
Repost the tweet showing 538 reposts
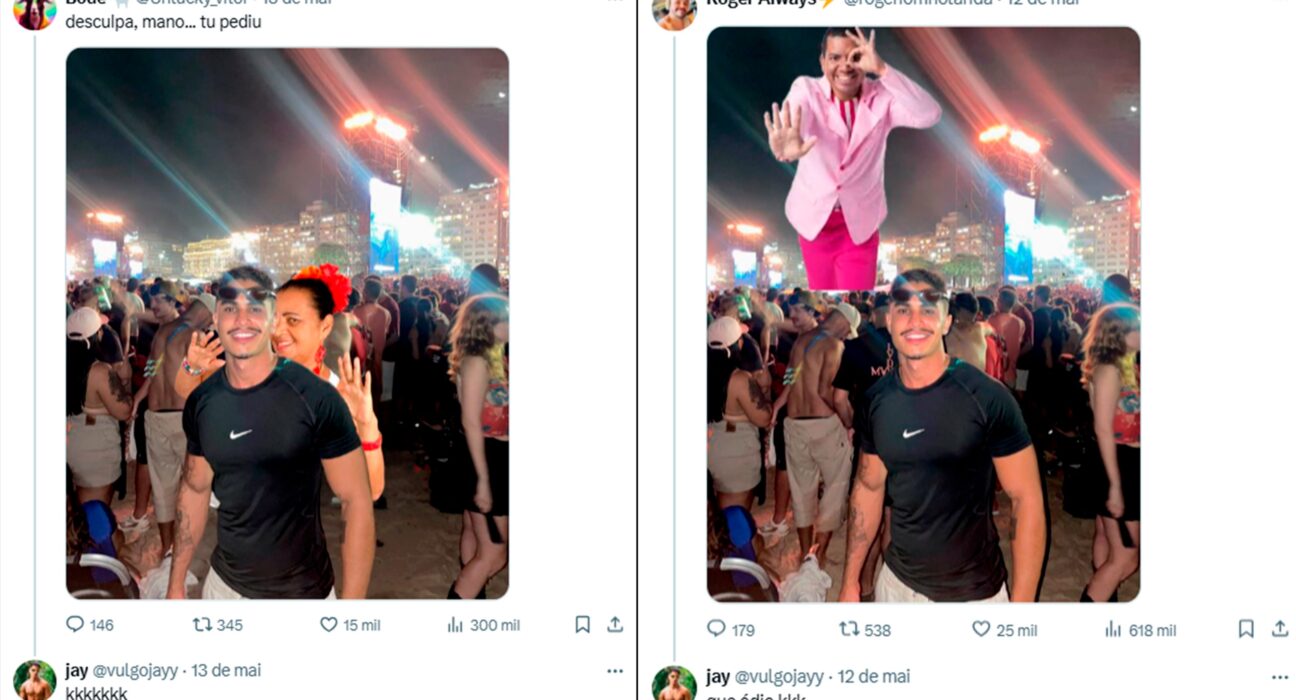(x=850, y=629)
